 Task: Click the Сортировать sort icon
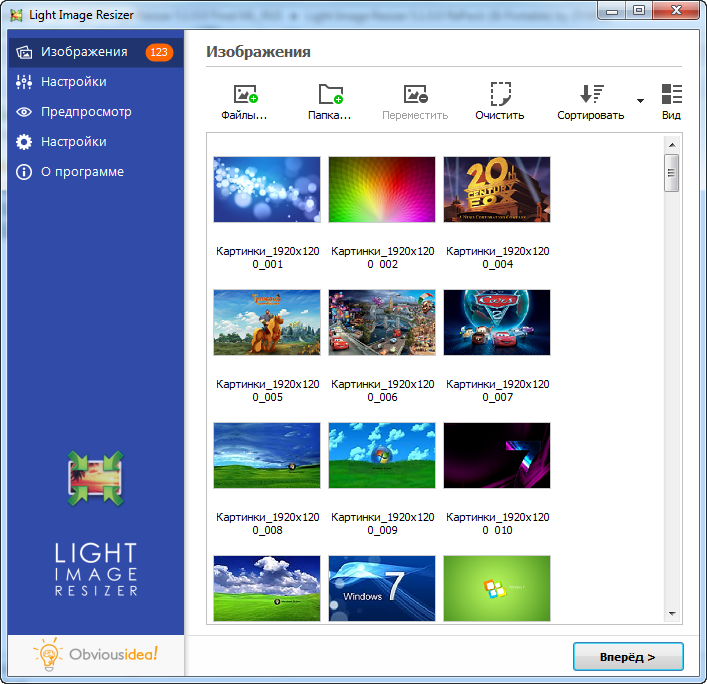[x=591, y=94]
